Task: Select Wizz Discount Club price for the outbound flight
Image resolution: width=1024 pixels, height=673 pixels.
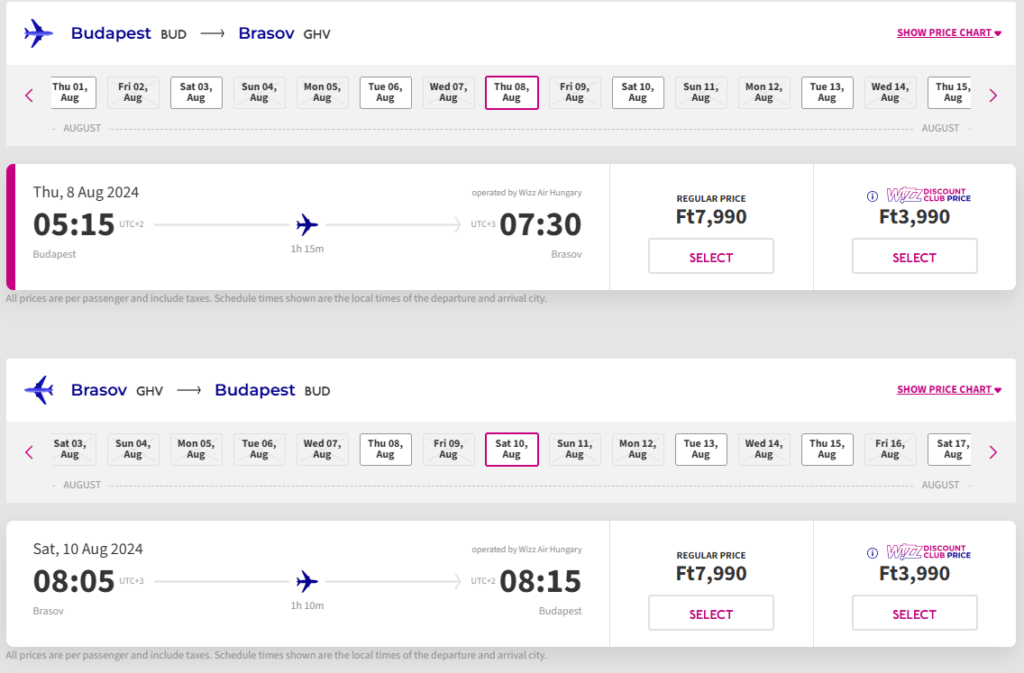Action: 914,257
